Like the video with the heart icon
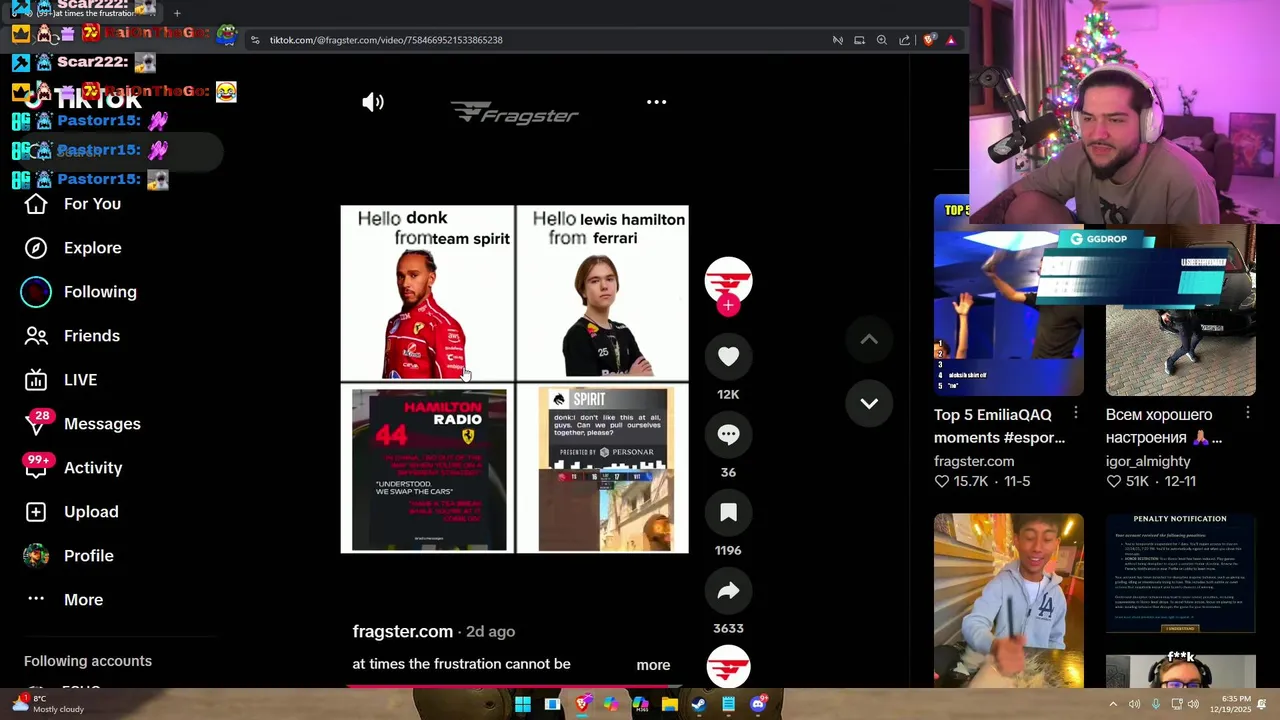Viewport: 1280px width, 720px height. point(728,356)
